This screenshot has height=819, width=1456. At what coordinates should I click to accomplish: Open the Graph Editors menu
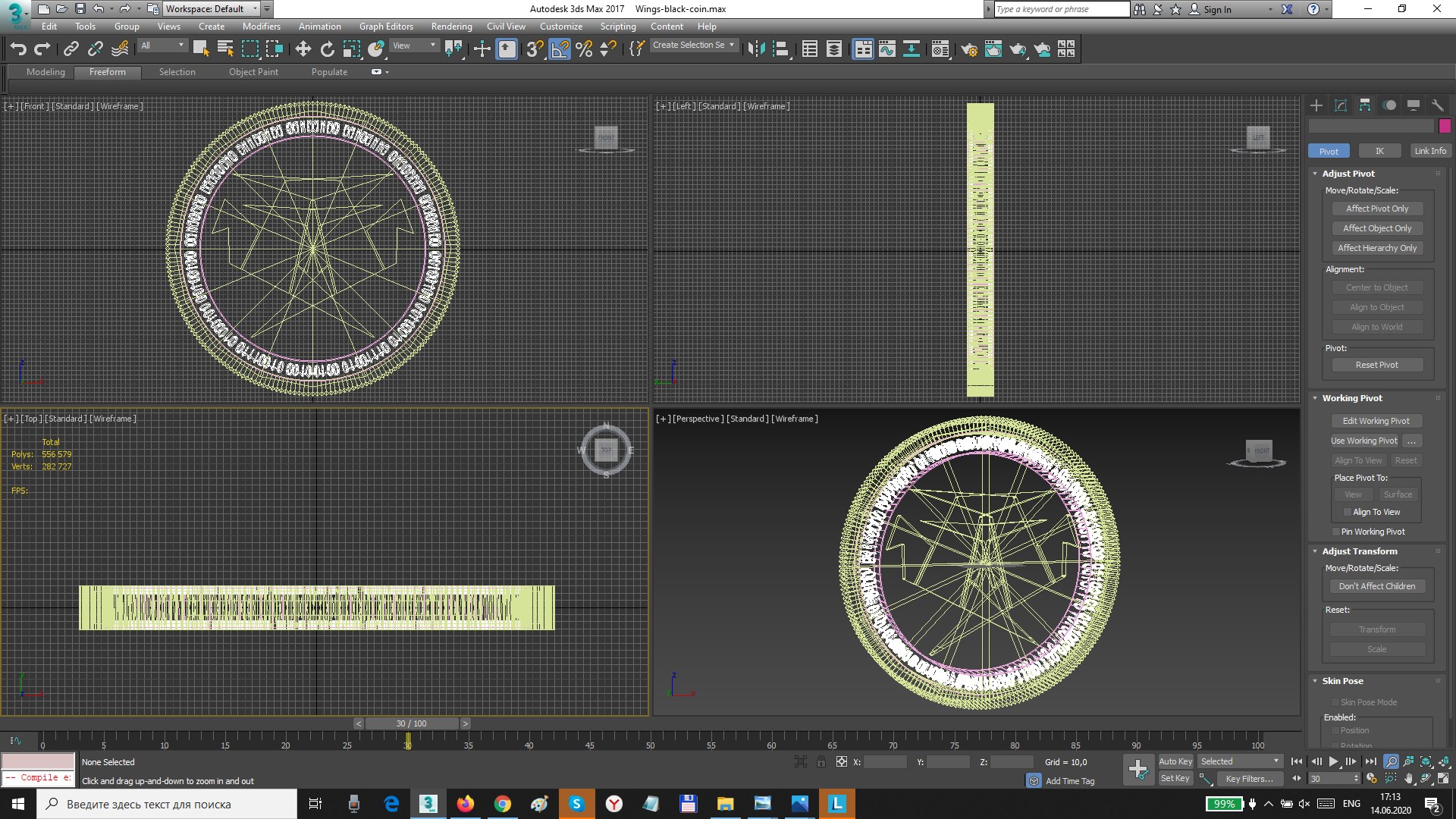point(386,26)
